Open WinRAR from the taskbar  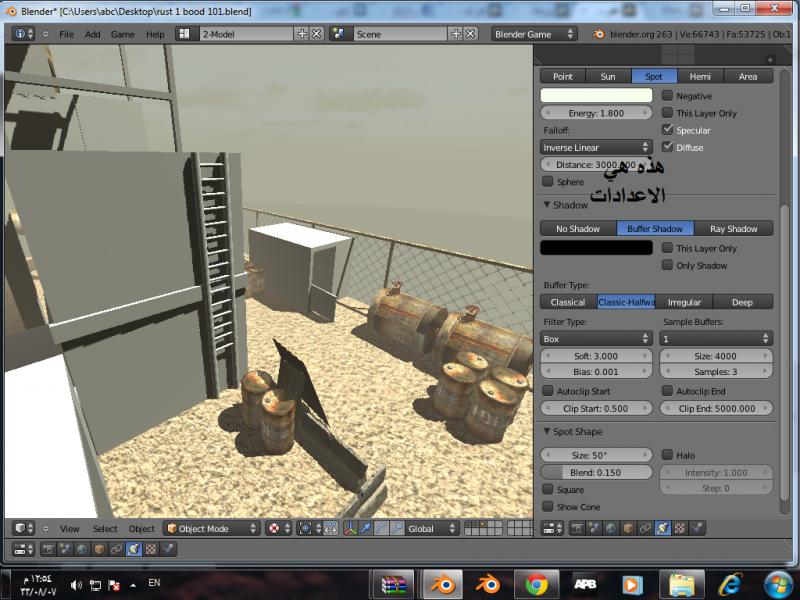click(393, 584)
